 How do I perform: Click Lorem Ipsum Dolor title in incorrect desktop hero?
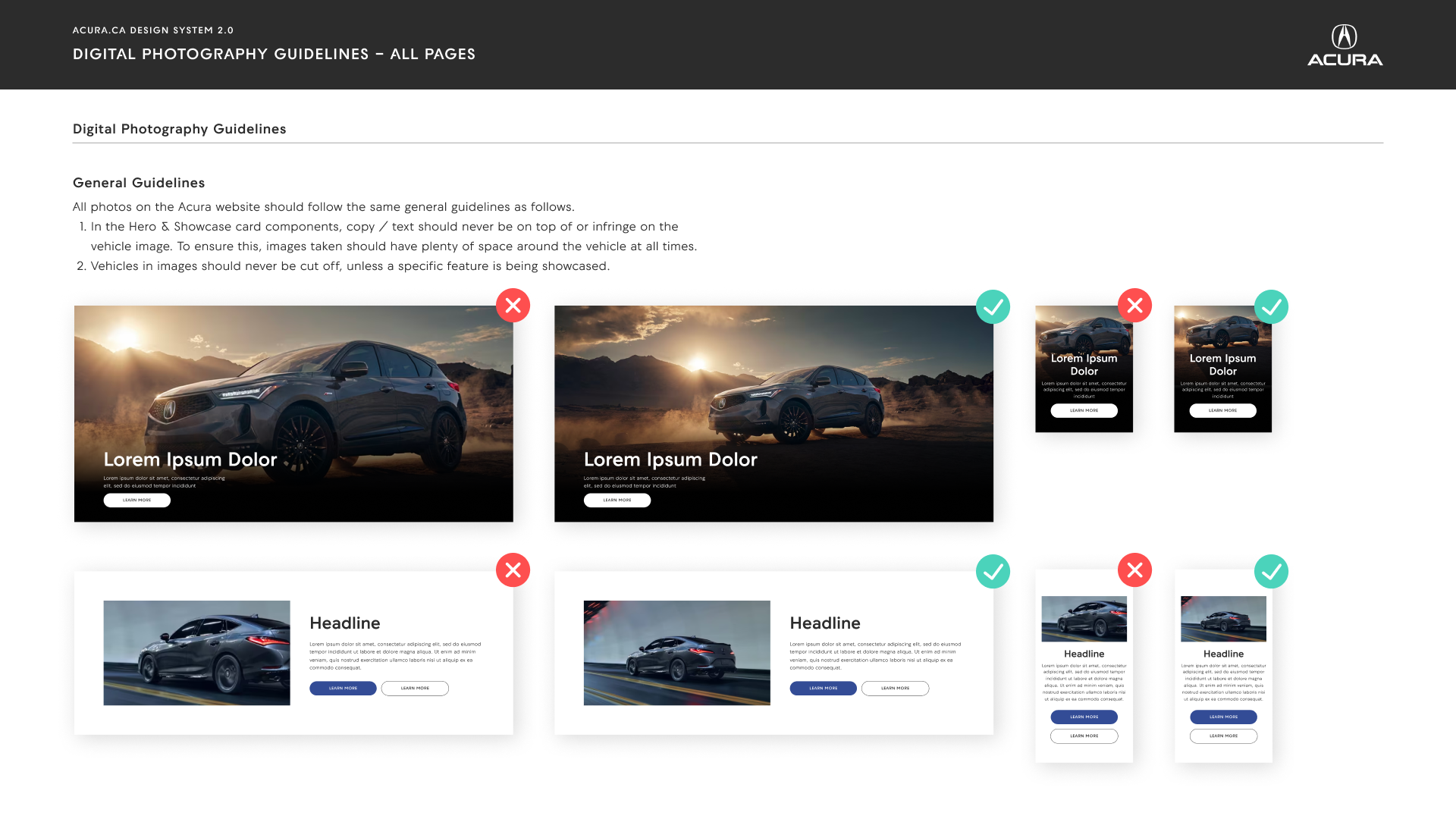tap(190, 460)
